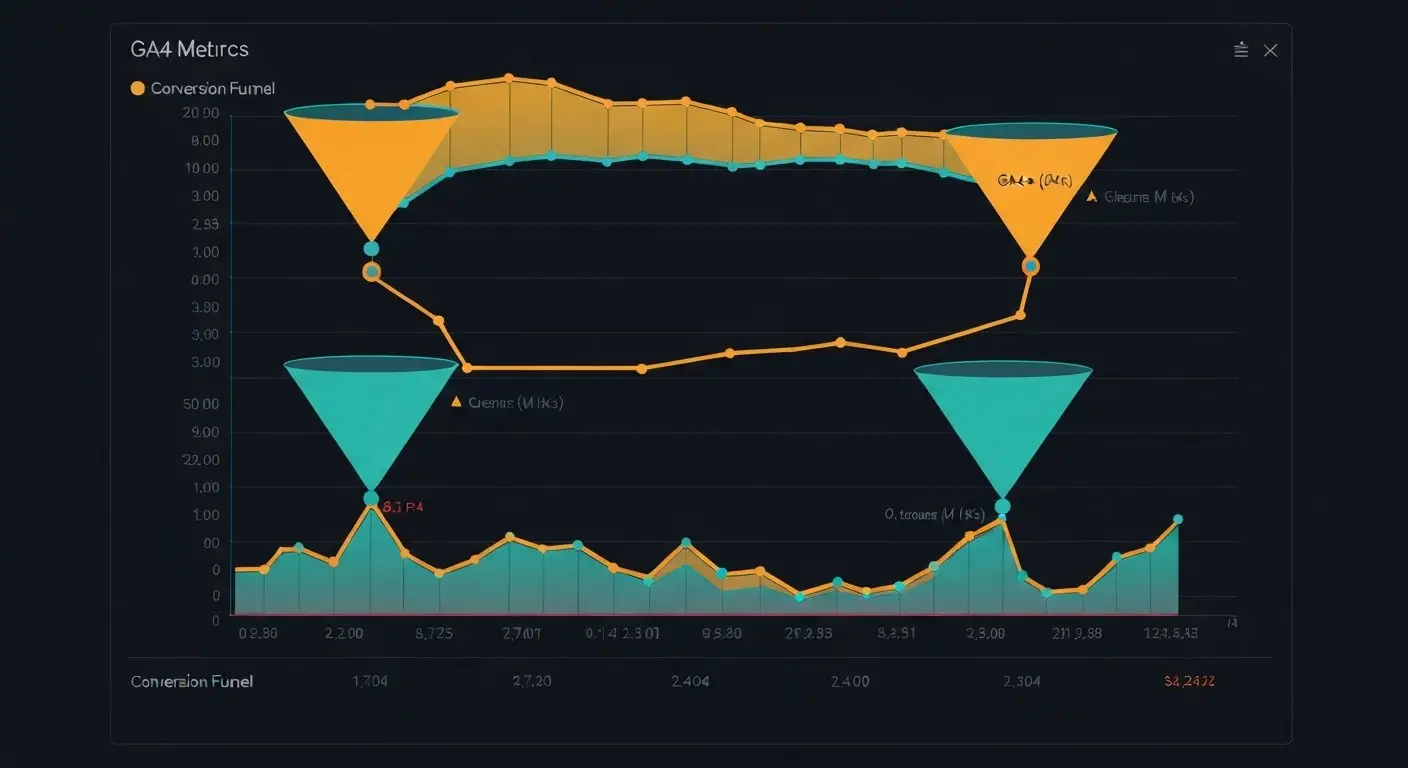Click the 2.304 value in the bottom row
The width and height of the screenshot is (1408, 768).
coord(1022,682)
